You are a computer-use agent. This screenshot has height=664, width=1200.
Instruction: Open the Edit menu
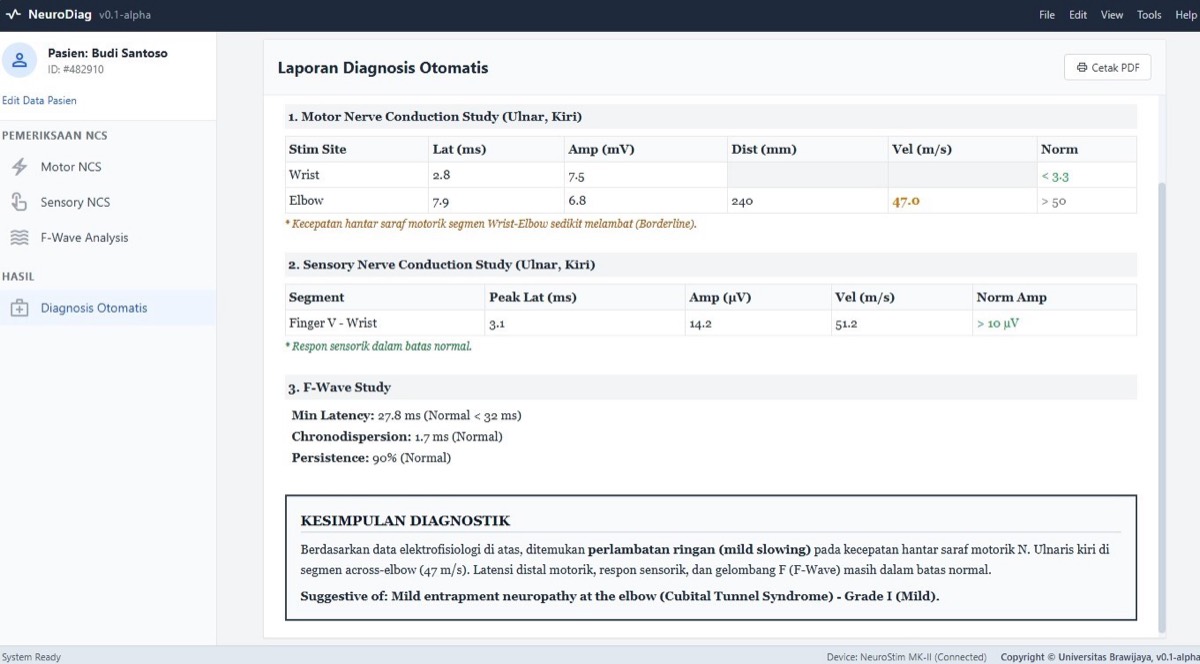pyautogui.click(x=1078, y=15)
